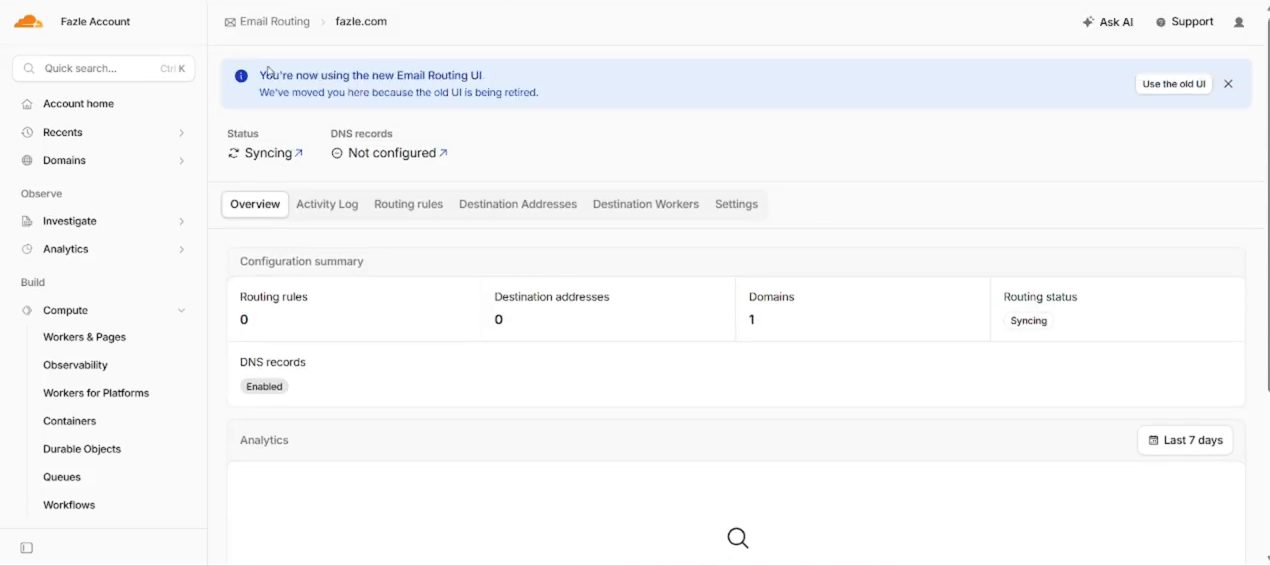The width and height of the screenshot is (1270, 566).
Task: Click the search magnifier in Quick search
Action: [31, 69]
